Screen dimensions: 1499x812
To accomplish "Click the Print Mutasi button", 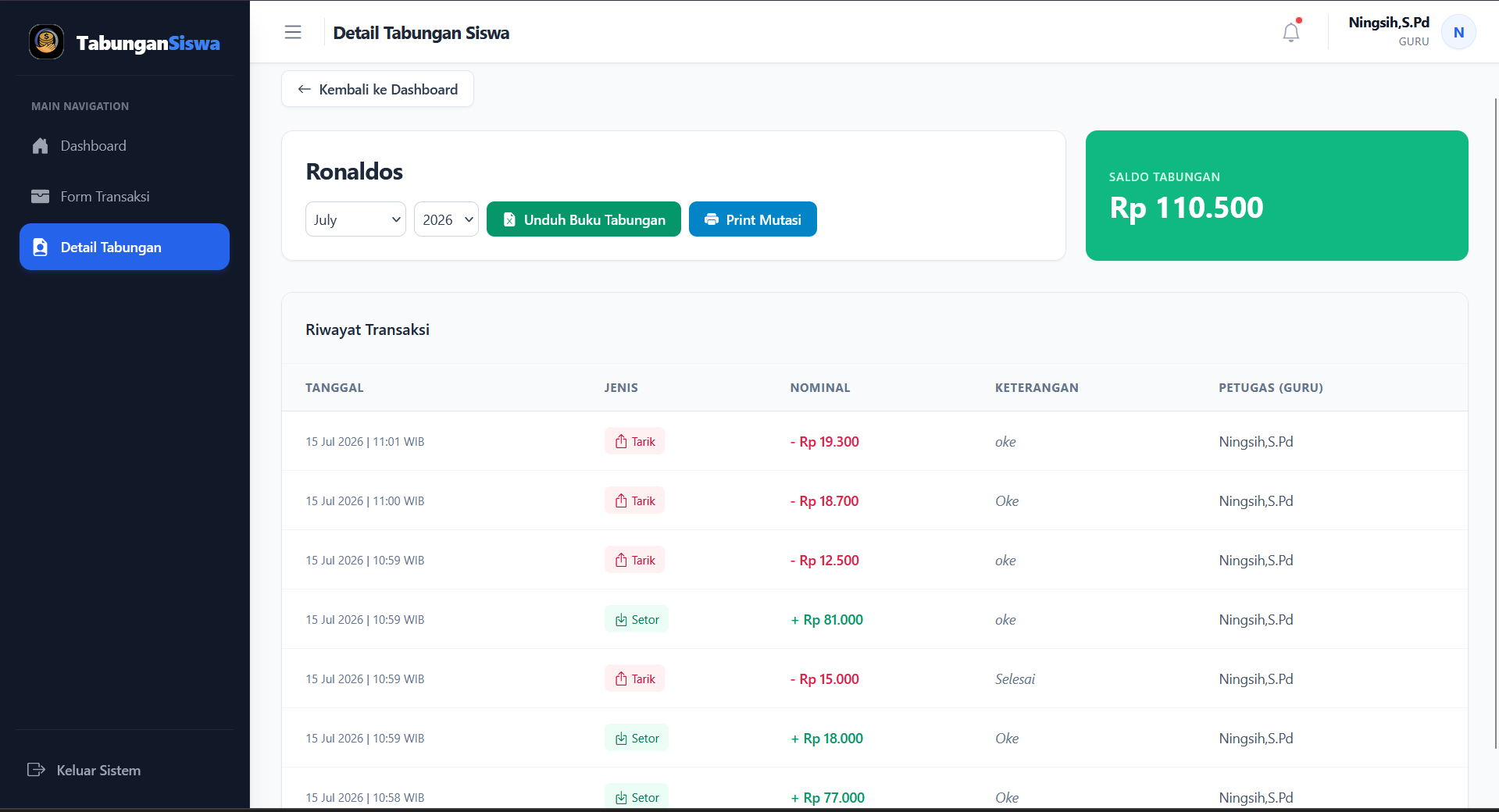I will coord(753,219).
